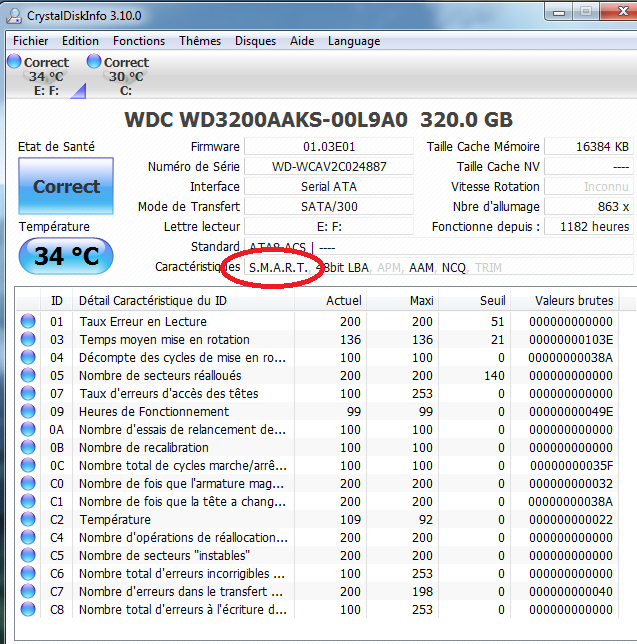Click the Seuil column header
The image size is (637, 644).
474,301
